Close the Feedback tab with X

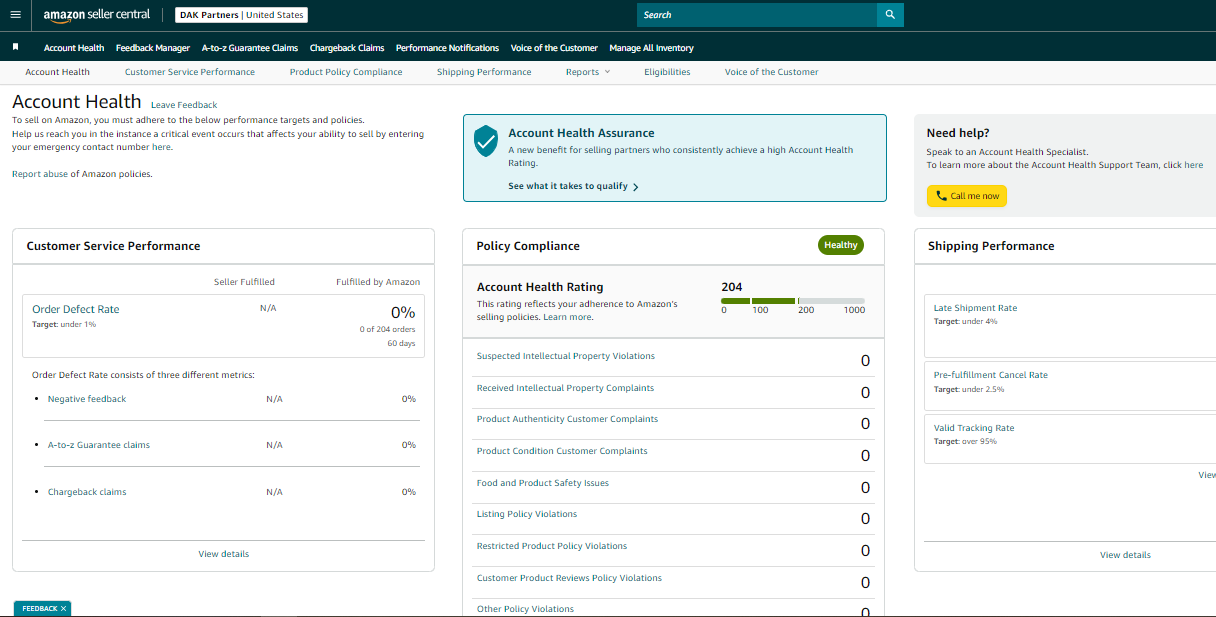click(63, 608)
